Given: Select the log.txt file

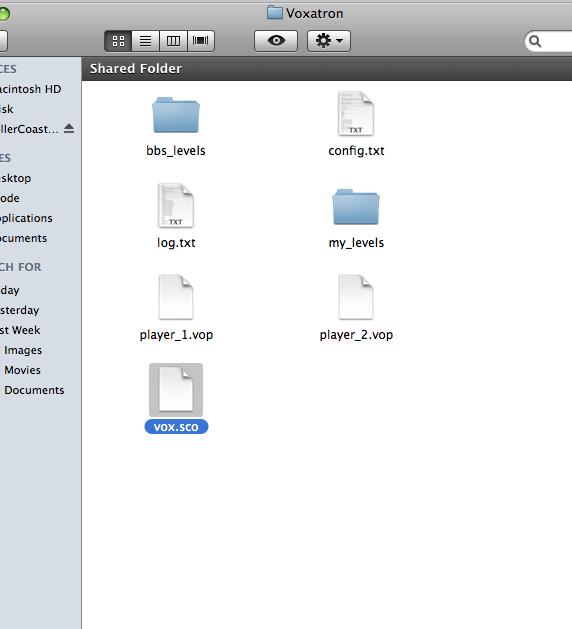Looking at the screenshot, I should tap(176, 205).
